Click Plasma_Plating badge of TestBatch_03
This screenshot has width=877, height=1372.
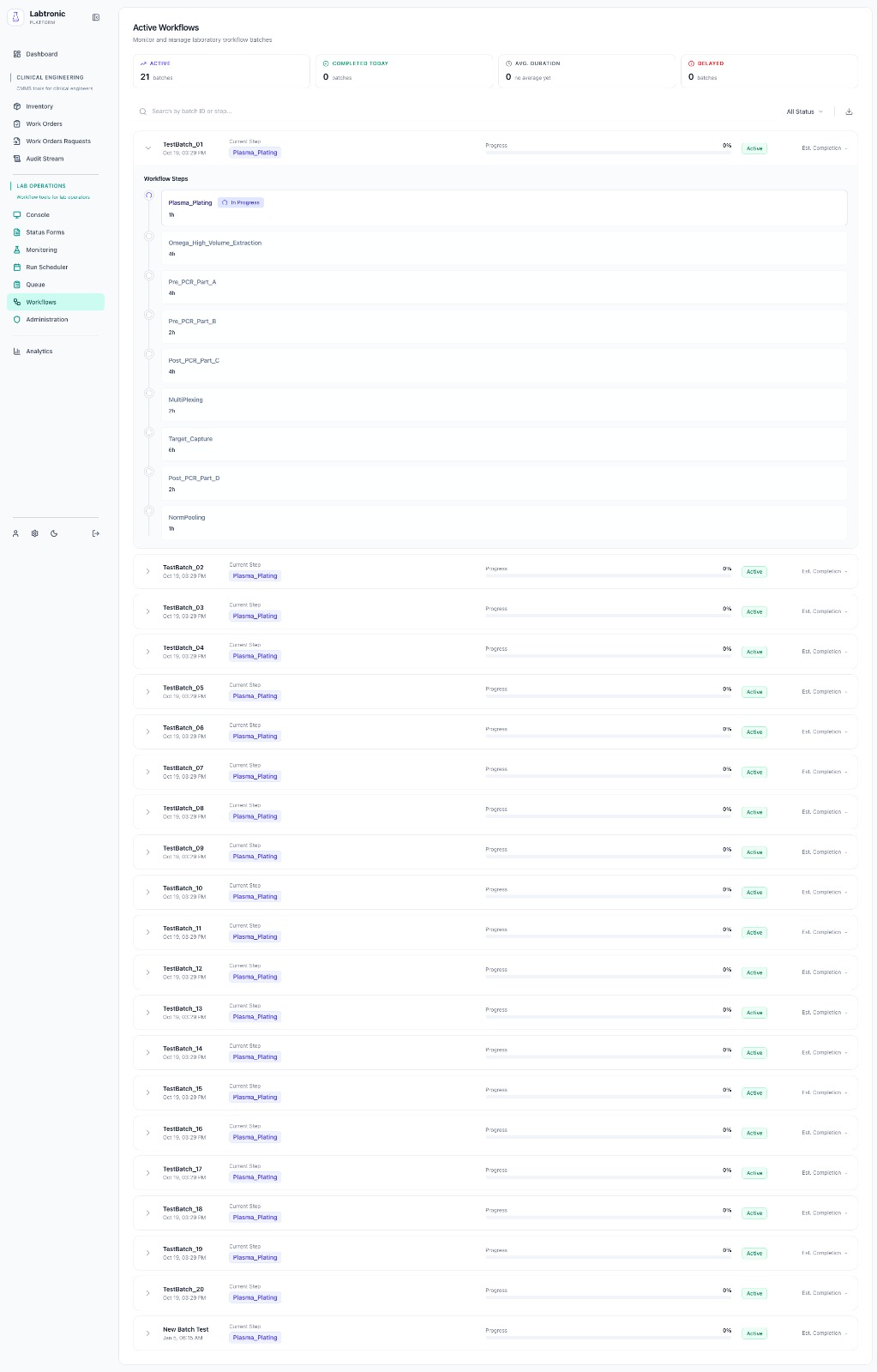pos(255,616)
